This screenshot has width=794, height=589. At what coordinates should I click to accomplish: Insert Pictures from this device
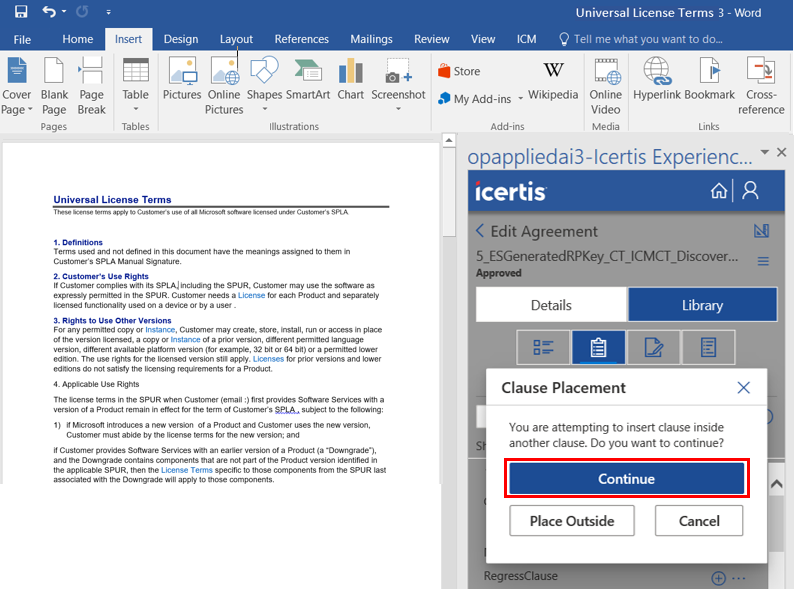pos(182,79)
